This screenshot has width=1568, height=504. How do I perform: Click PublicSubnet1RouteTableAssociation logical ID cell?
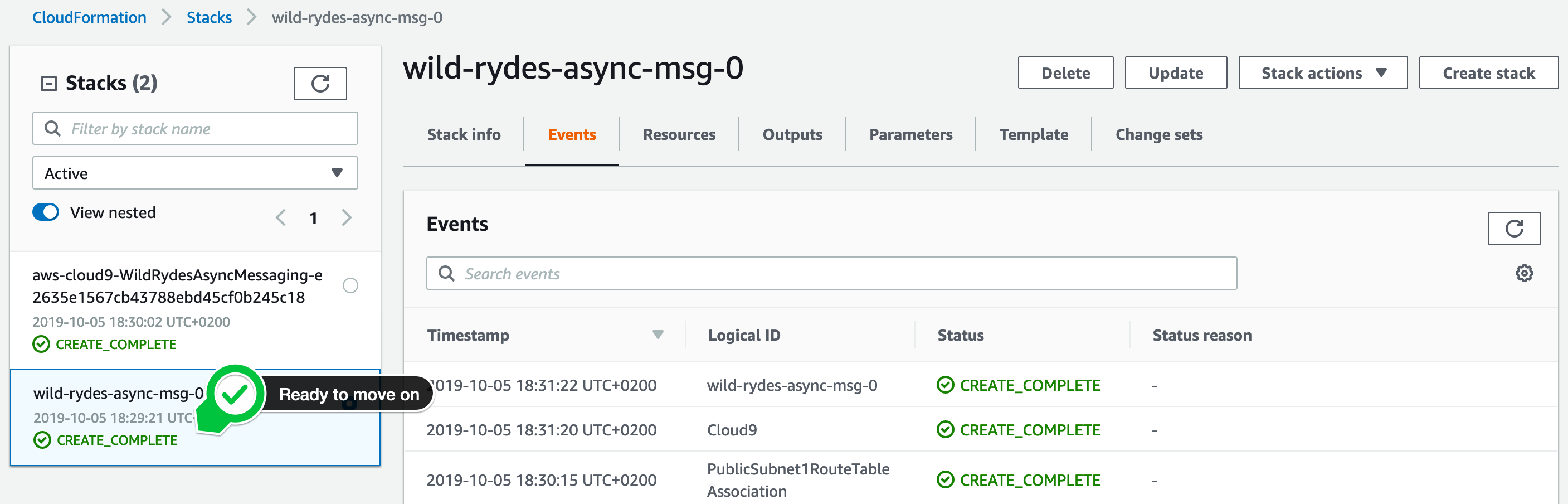[798, 479]
